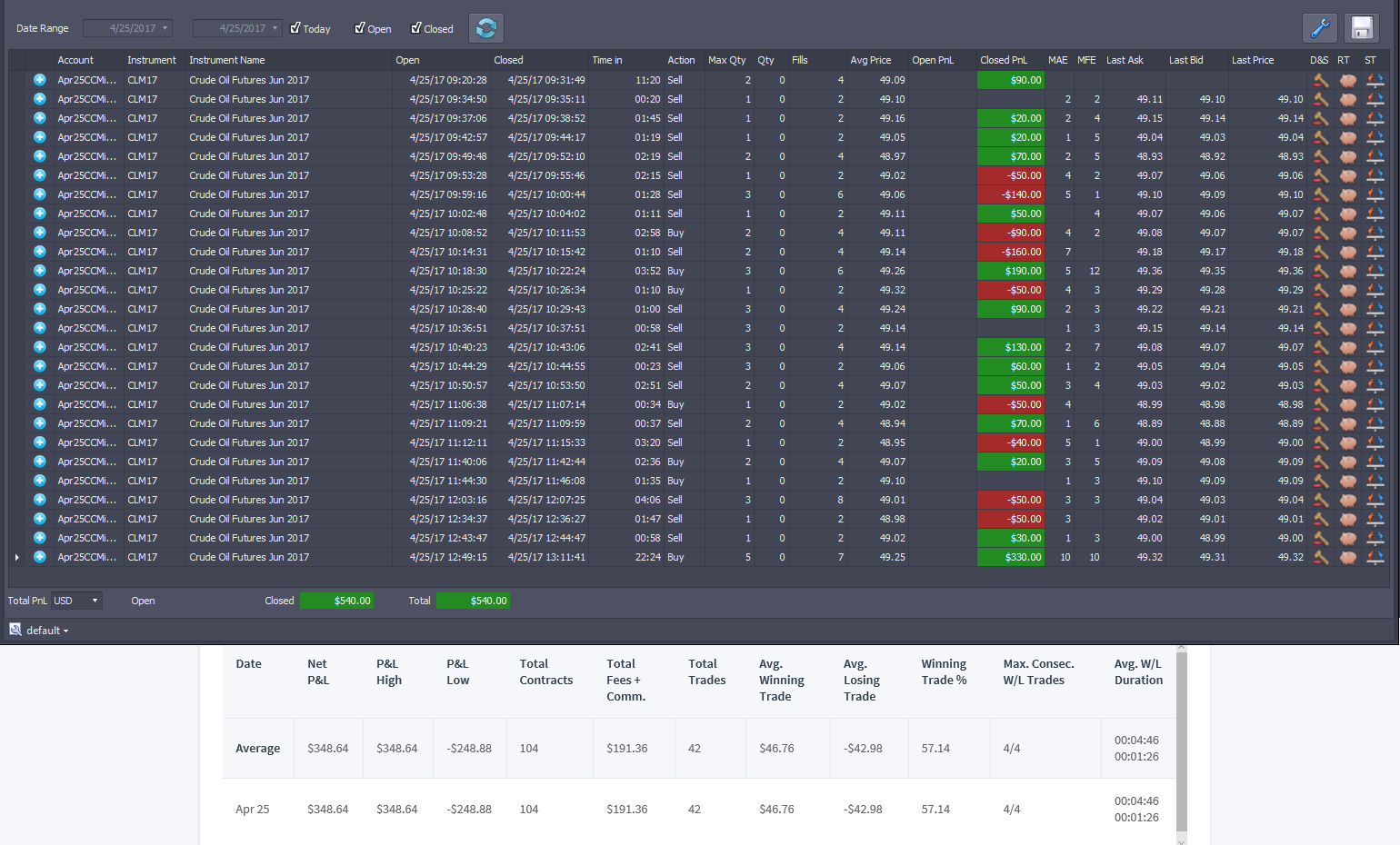Expand the first trade row plus icon
The width and height of the screenshot is (1400, 845).
(x=40, y=80)
